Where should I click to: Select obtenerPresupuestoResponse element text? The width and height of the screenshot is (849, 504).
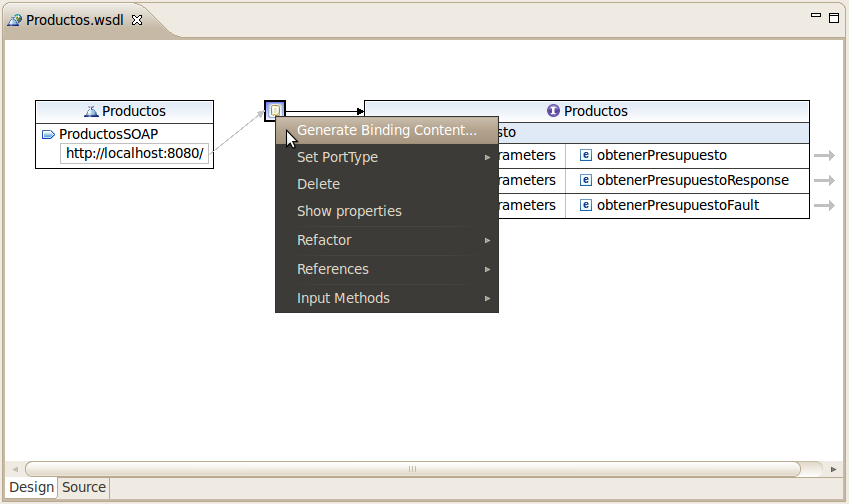(x=693, y=180)
